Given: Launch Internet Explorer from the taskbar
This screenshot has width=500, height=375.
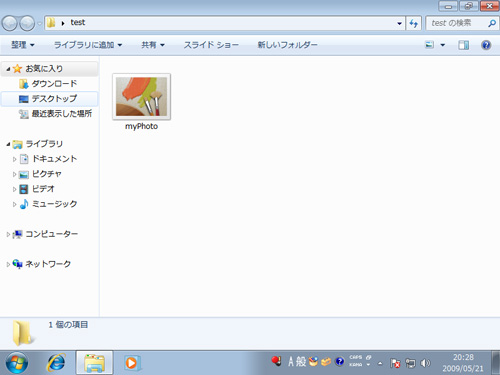Looking at the screenshot, I should point(56,363).
